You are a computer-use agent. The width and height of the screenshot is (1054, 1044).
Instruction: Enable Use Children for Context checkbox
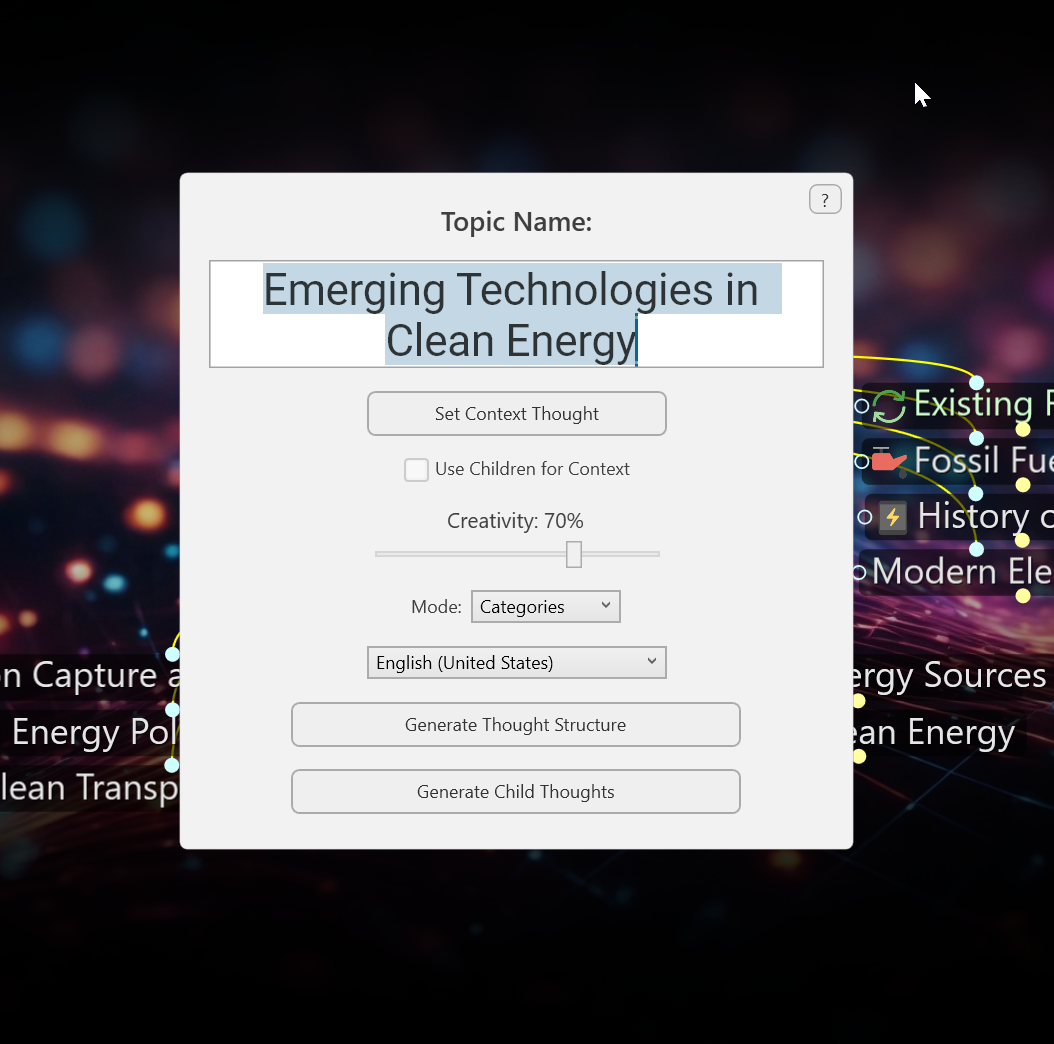tap(416, 470)
